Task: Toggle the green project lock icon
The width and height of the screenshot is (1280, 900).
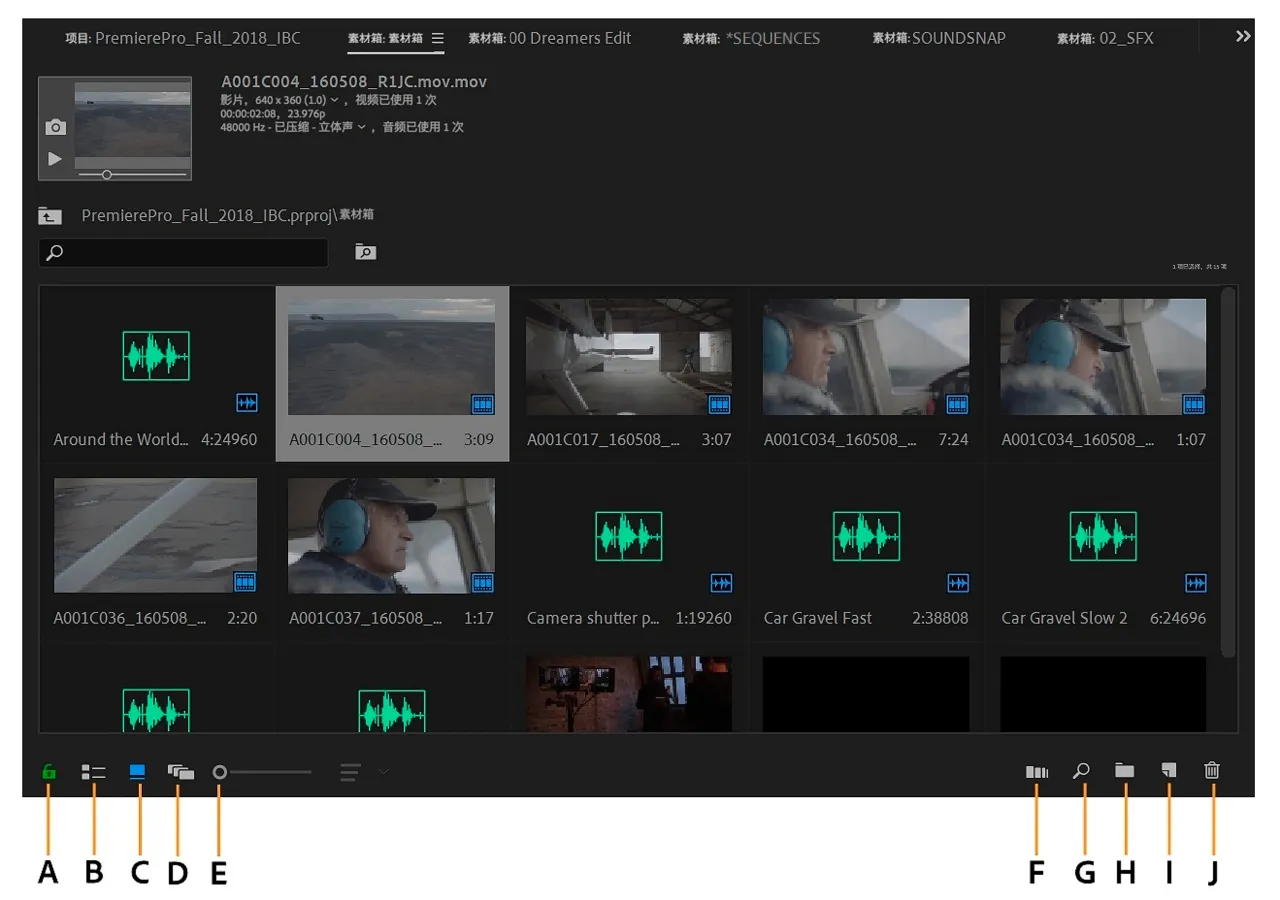Action: click(48, 772)
